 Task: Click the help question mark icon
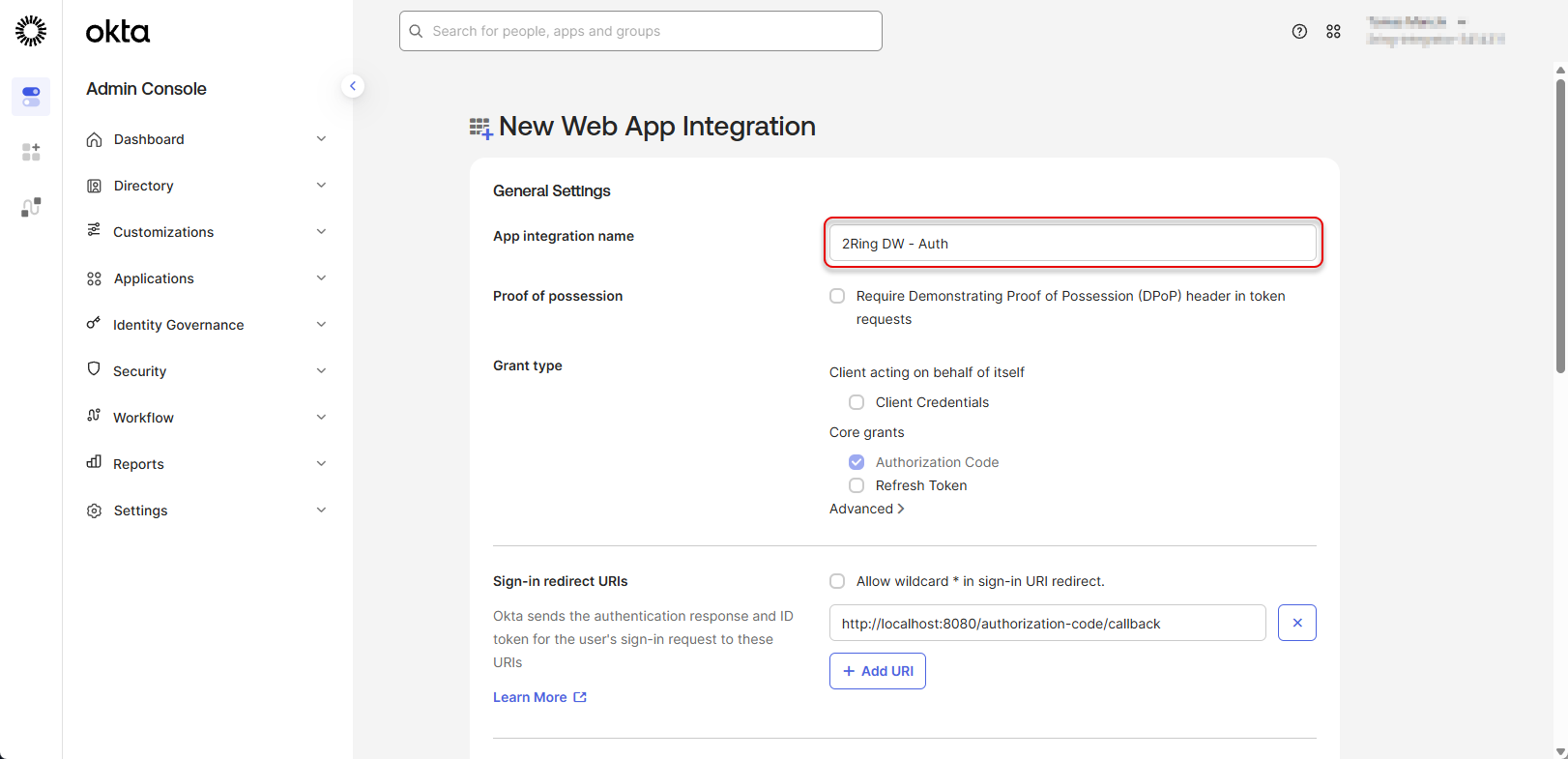(1299, 32)
